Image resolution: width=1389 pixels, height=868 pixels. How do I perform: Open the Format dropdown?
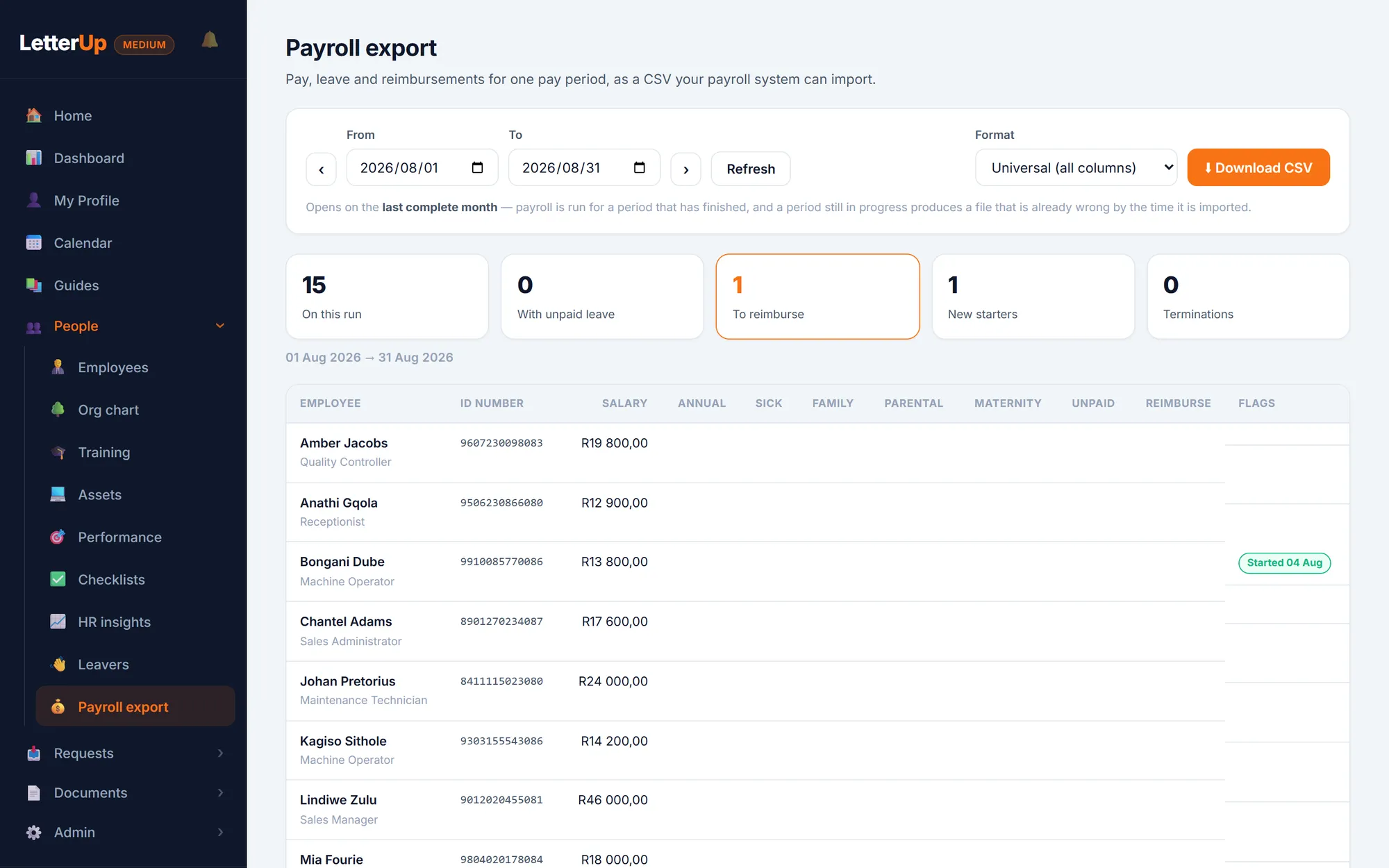click(x=1076, y=167)
